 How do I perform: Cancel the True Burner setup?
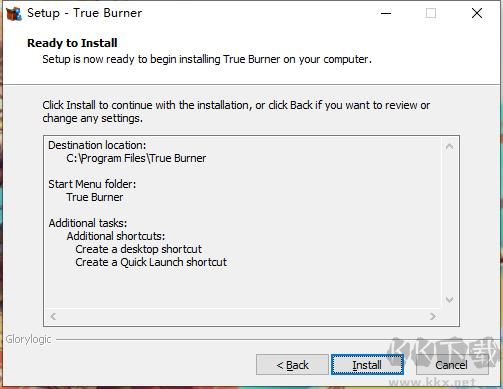pos(452,365)
